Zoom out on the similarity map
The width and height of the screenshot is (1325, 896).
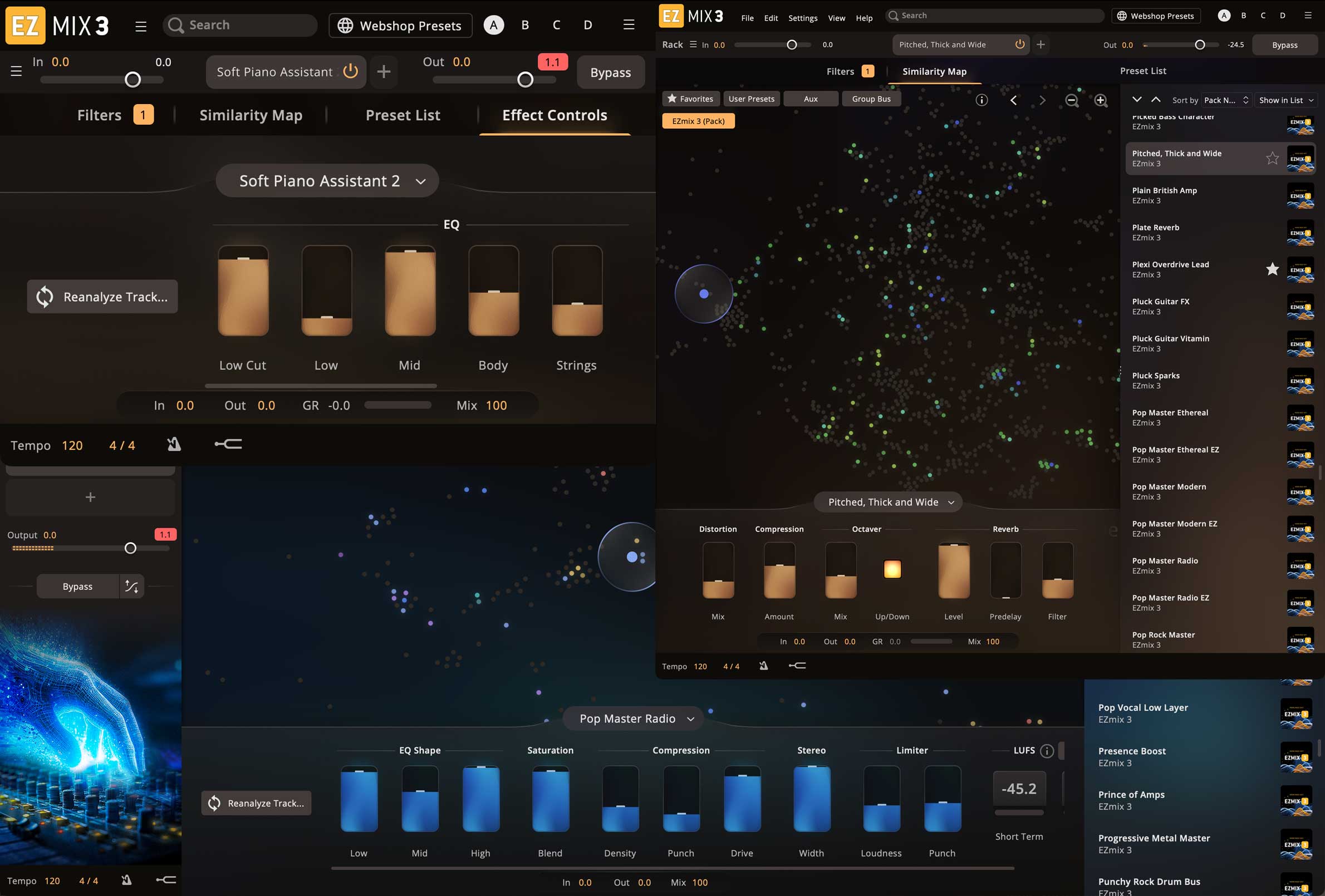pyautogui.click(x=1071, y=100)
